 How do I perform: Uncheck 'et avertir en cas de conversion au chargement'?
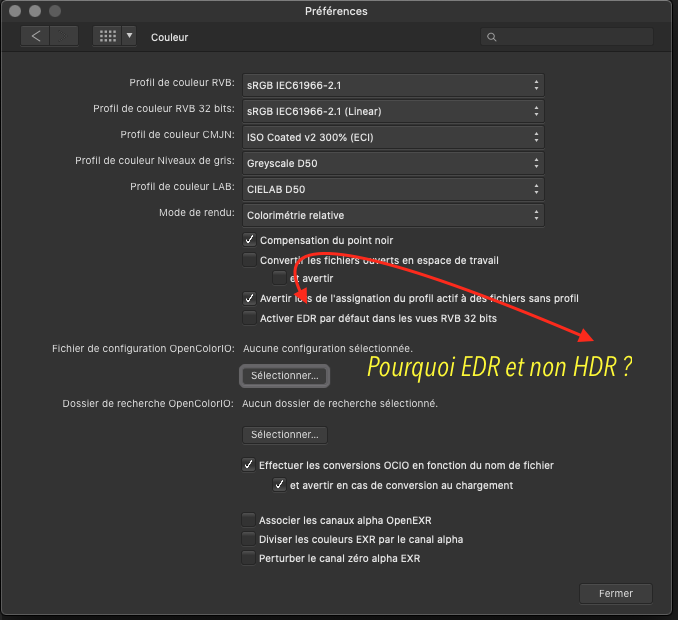tap(279, 485)
